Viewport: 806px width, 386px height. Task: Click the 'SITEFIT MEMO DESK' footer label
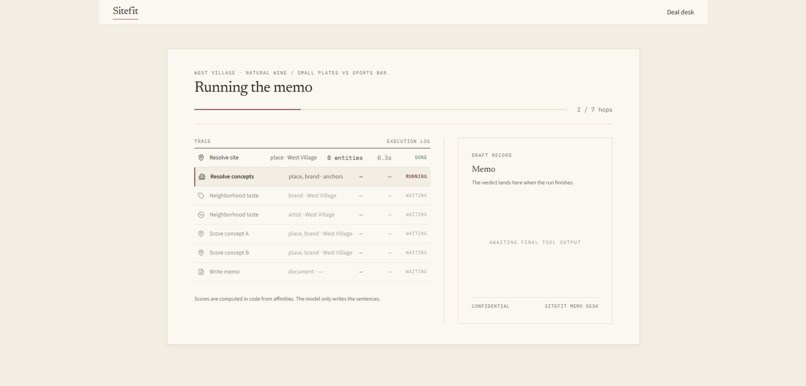click(572, 306)
